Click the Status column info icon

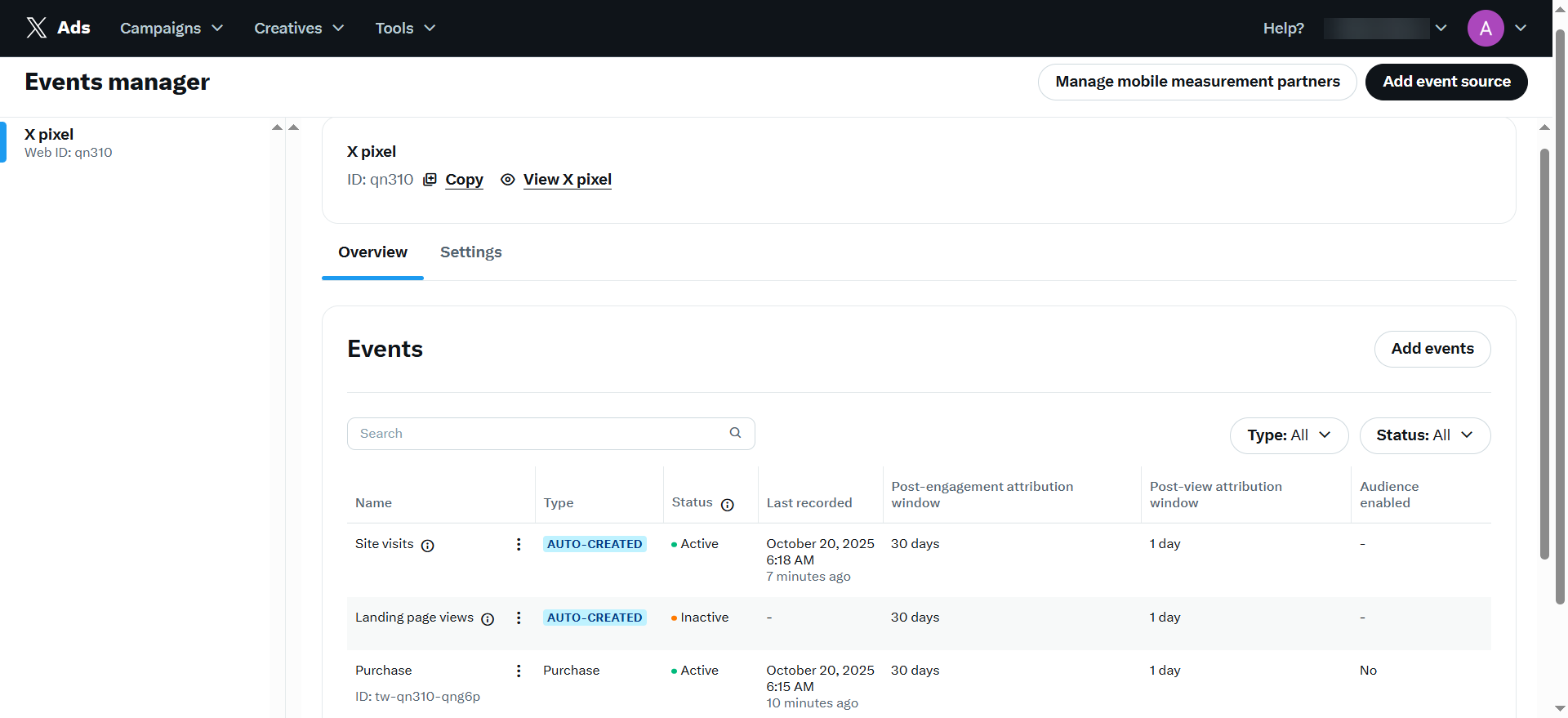coord(728,505)
